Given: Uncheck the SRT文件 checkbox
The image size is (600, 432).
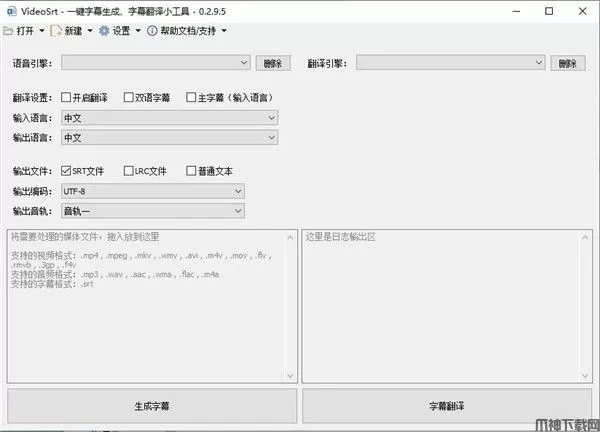Looking at the screenshot, I should pyautogui.click(x=66, y=171).
